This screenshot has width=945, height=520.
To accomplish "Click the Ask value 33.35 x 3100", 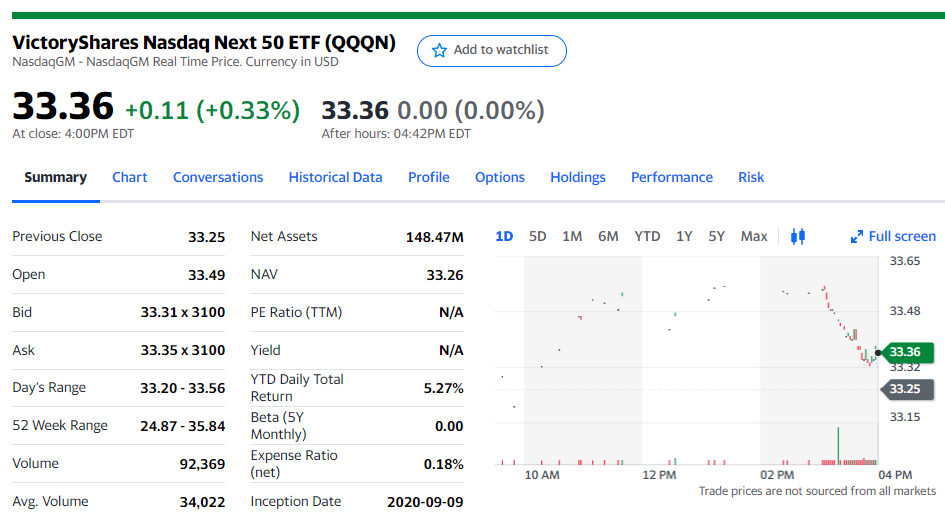I will click(x=183, y=350).
